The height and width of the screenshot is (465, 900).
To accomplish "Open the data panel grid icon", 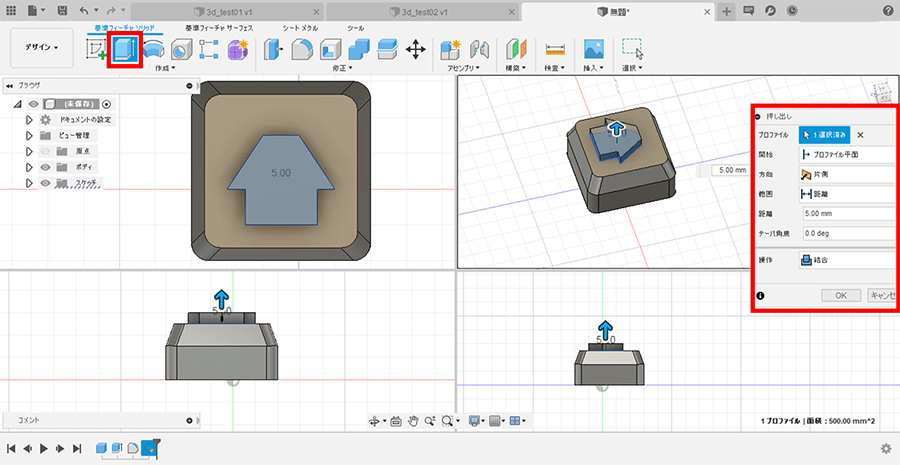I will [x=11, y=10].
